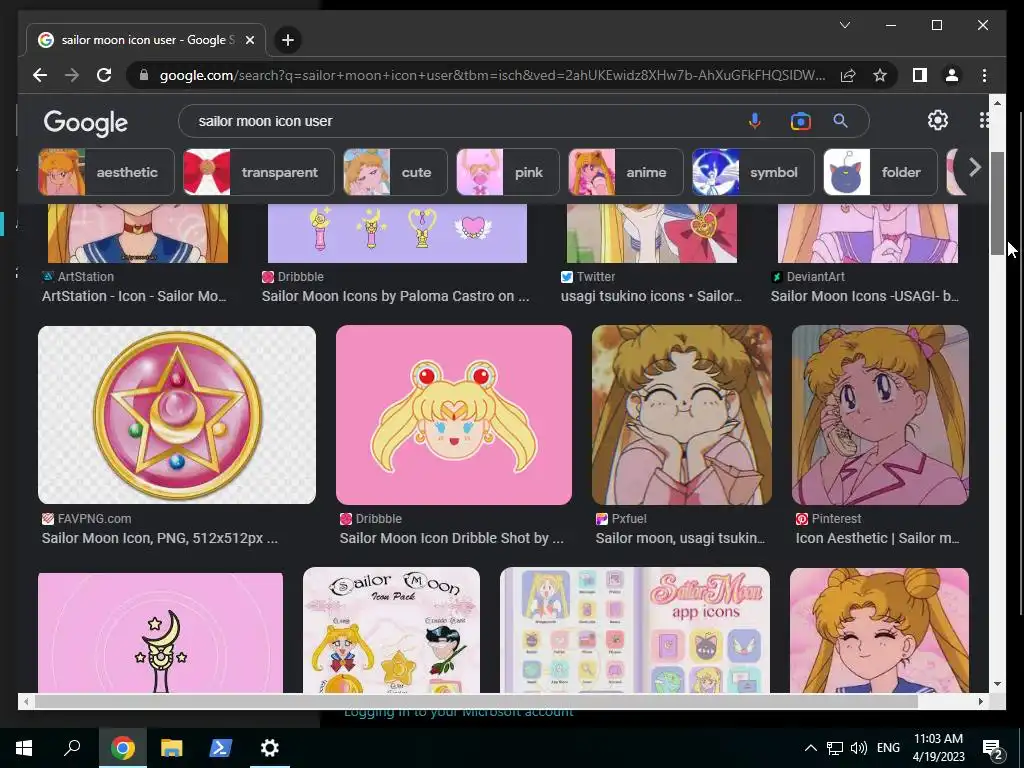Open ArtStation - Icon - Sailor Mo... result link

134,296
